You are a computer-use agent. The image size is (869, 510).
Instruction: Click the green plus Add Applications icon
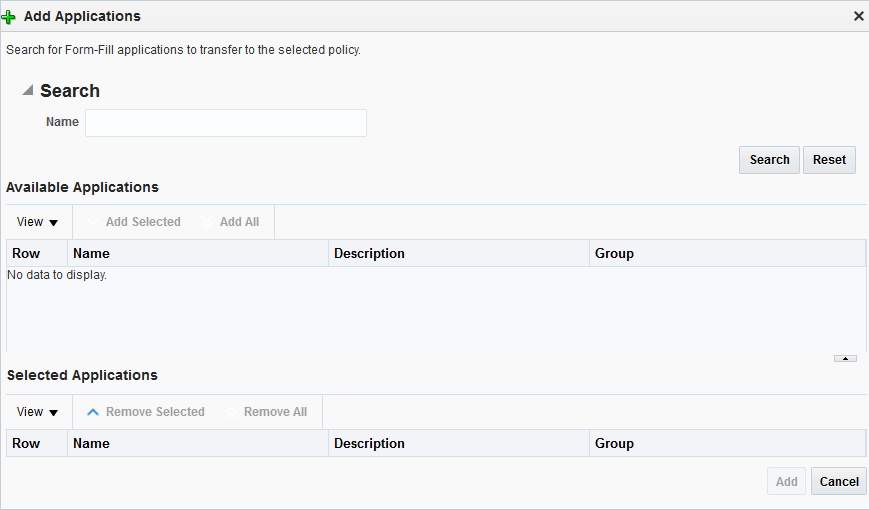8,17
